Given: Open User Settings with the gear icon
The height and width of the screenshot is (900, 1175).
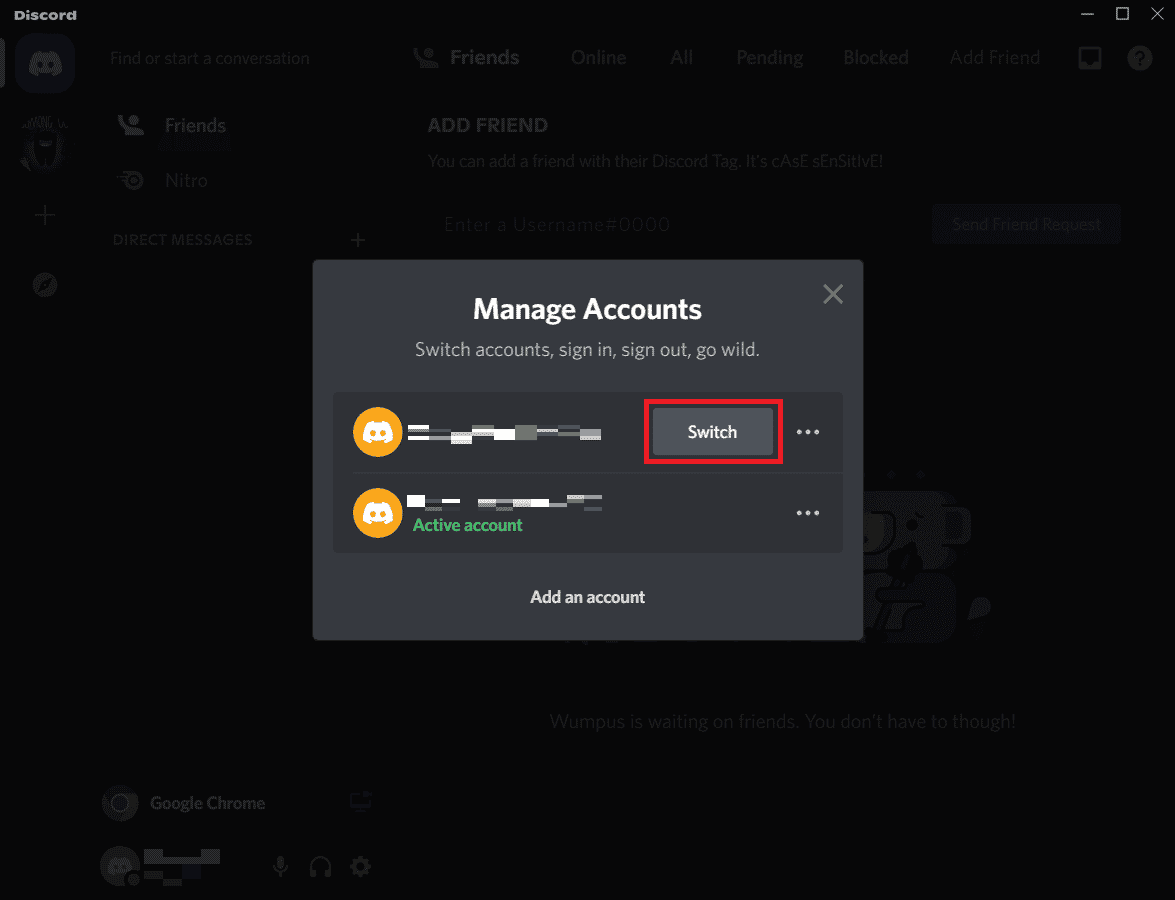Looking at the screenshot, I should tap(360, 866).
